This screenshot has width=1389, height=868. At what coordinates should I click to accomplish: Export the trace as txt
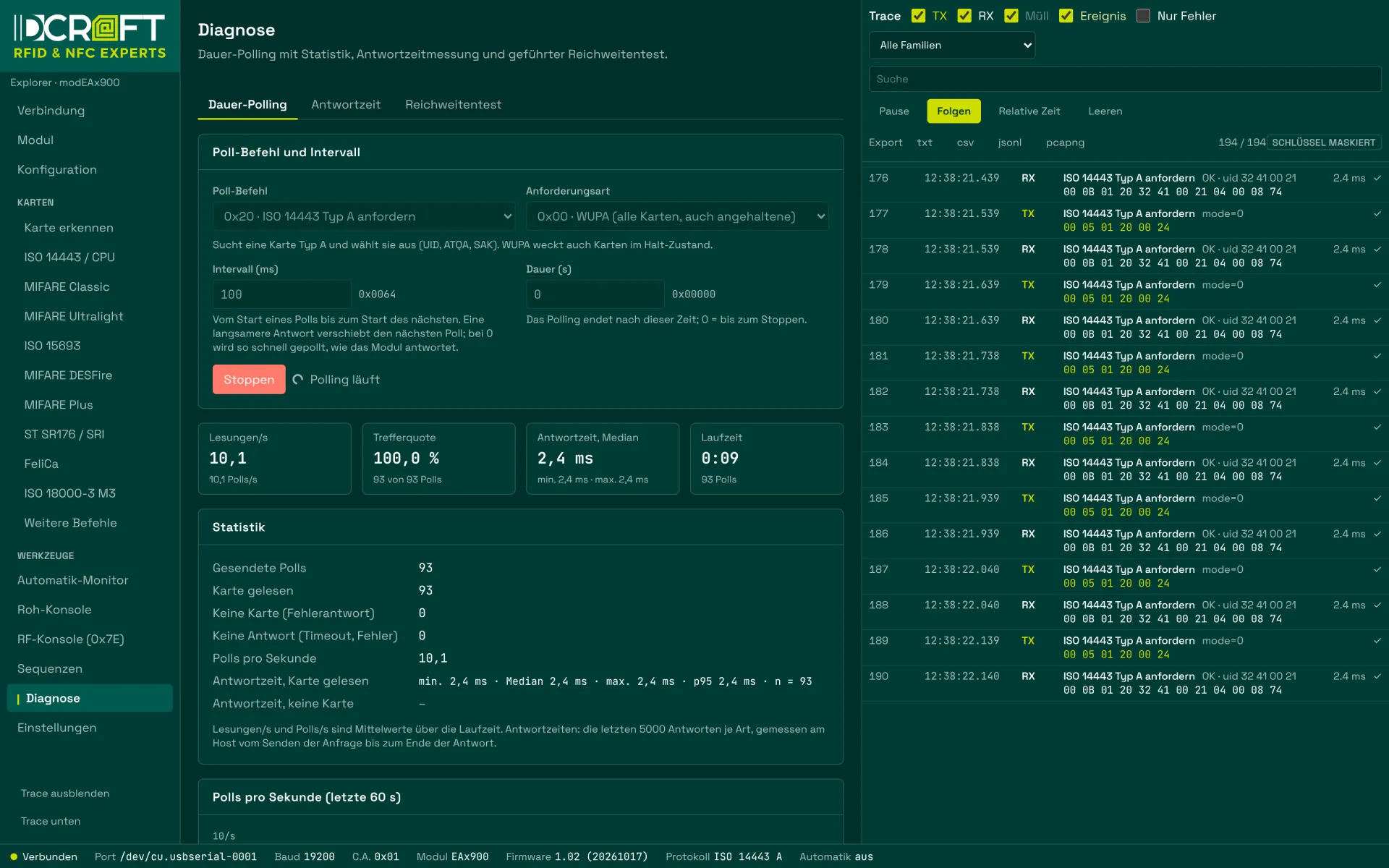925,142
